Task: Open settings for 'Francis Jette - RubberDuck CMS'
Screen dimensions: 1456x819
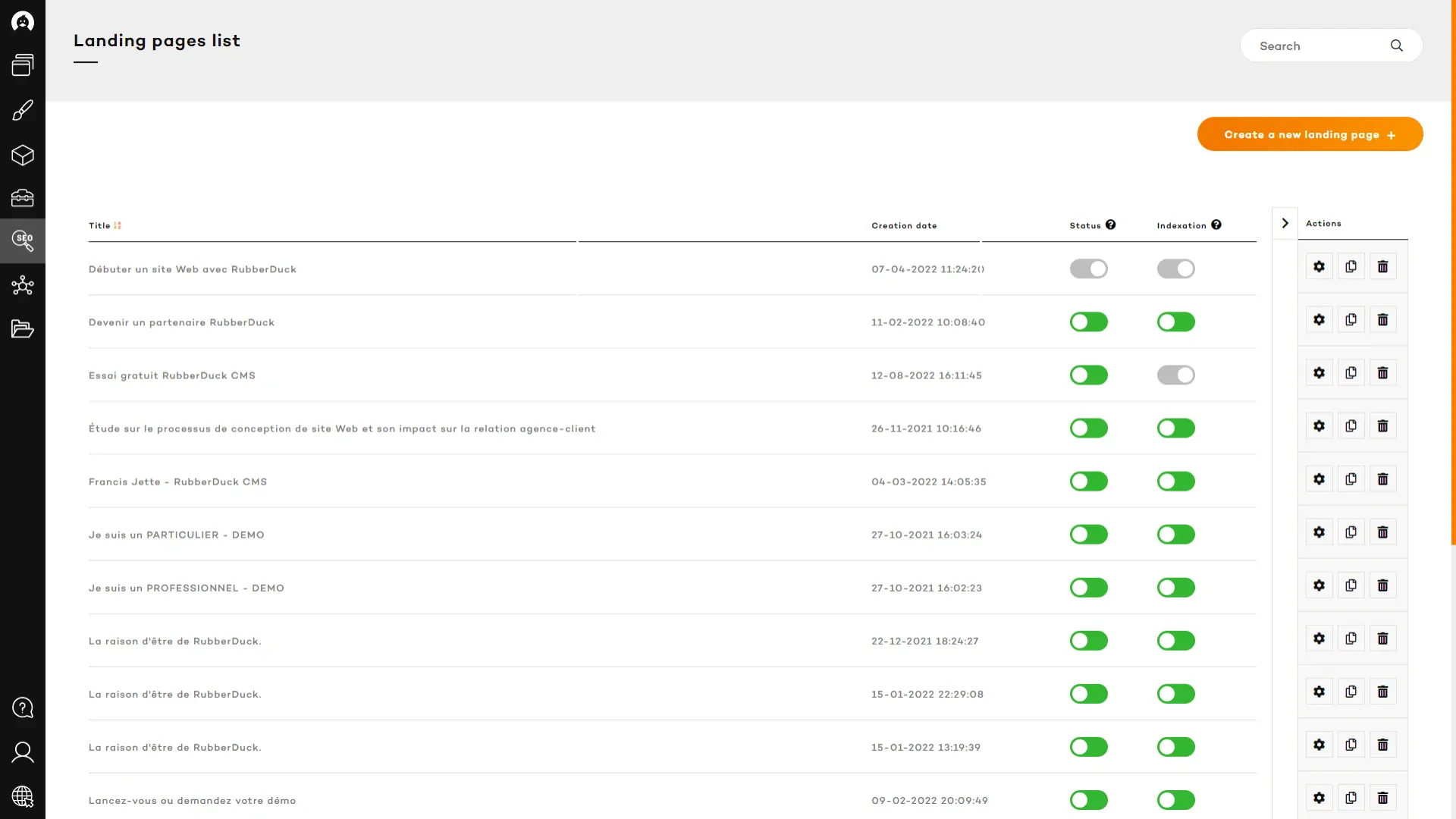Action: pos(1319,479)
